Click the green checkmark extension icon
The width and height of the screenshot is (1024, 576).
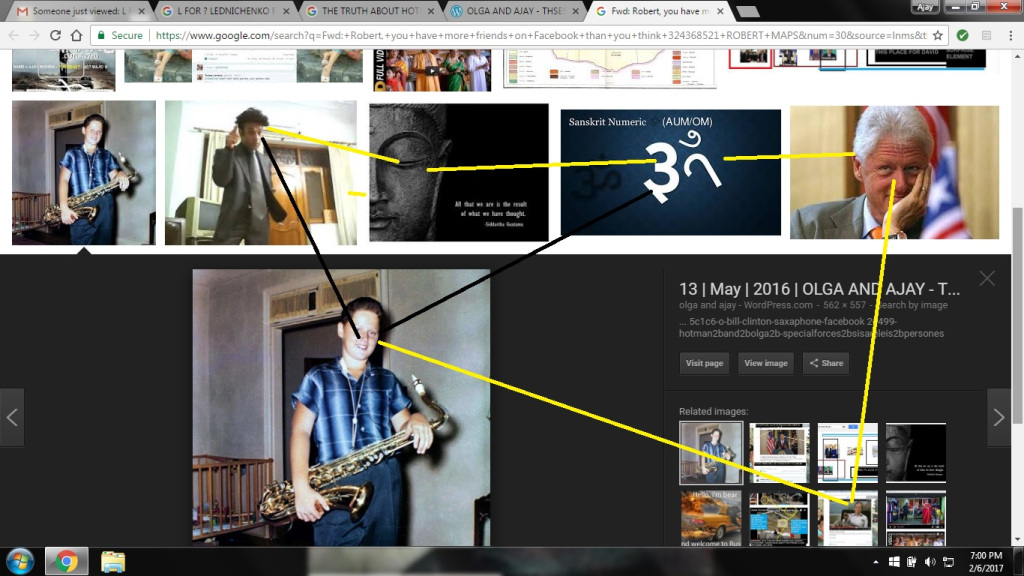963,35
